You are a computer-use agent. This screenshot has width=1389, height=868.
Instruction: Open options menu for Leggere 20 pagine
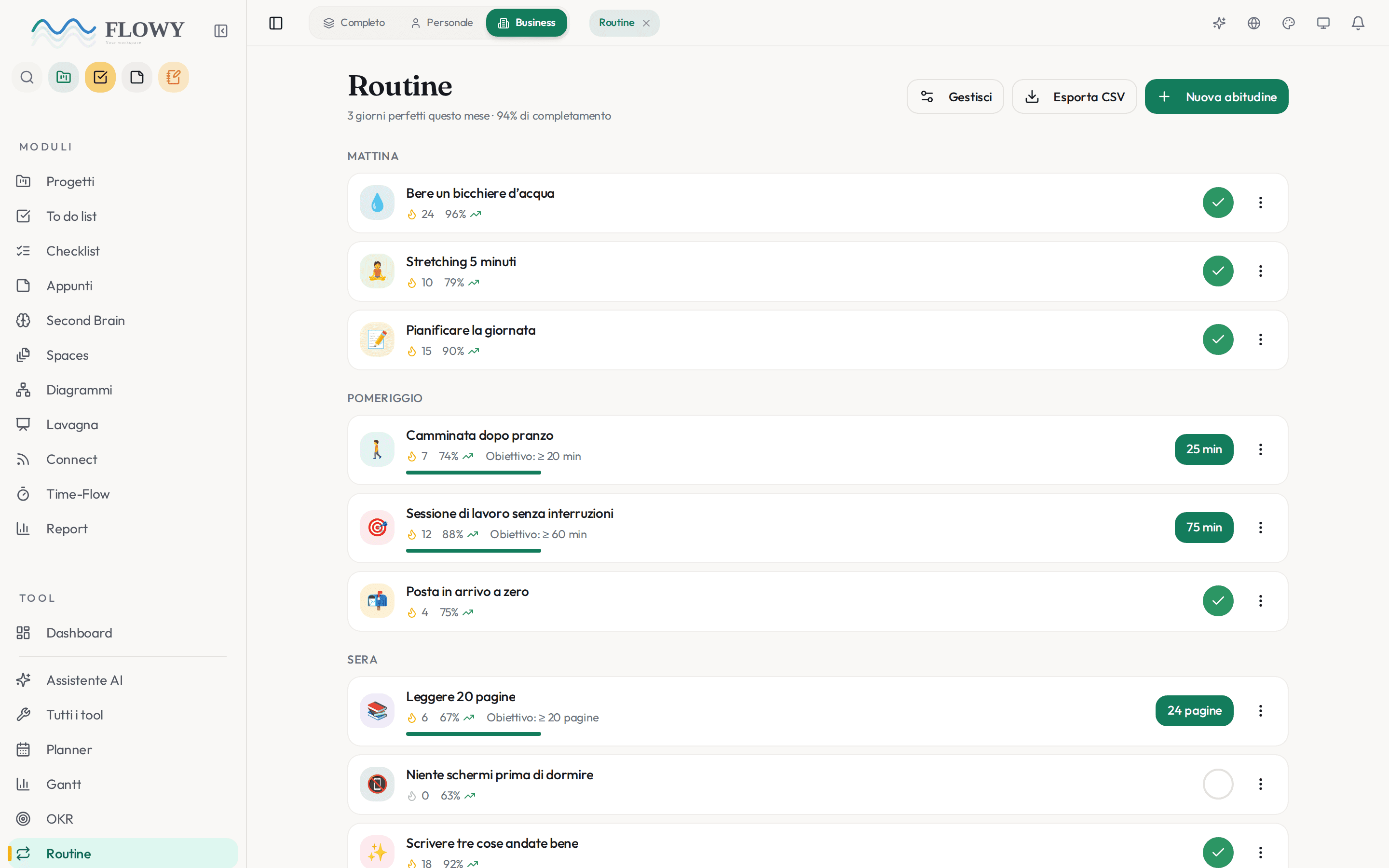[x=1260, y=711]
